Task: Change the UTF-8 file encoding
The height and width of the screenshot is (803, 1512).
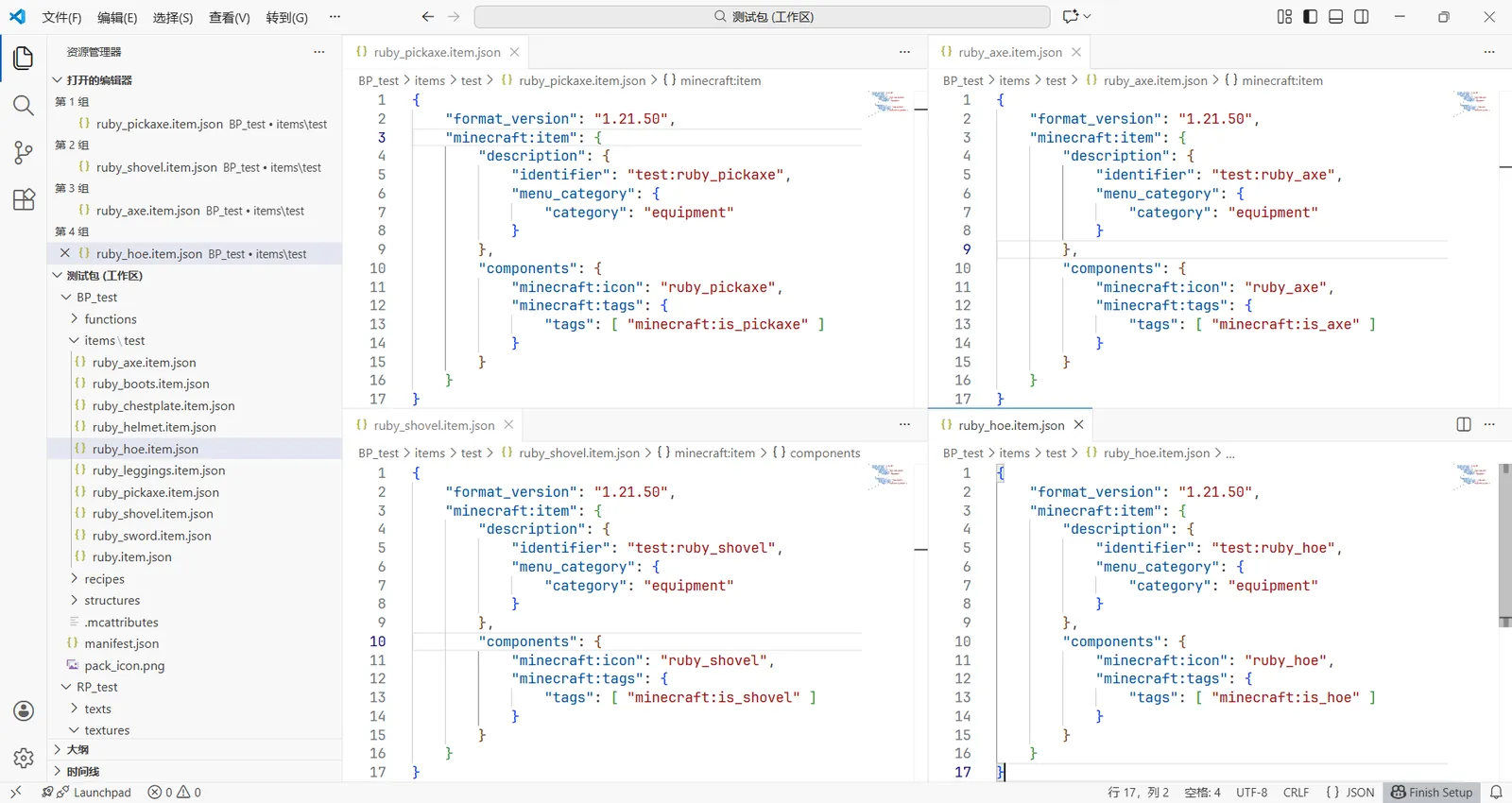Action: click(x=1251, y=793)
